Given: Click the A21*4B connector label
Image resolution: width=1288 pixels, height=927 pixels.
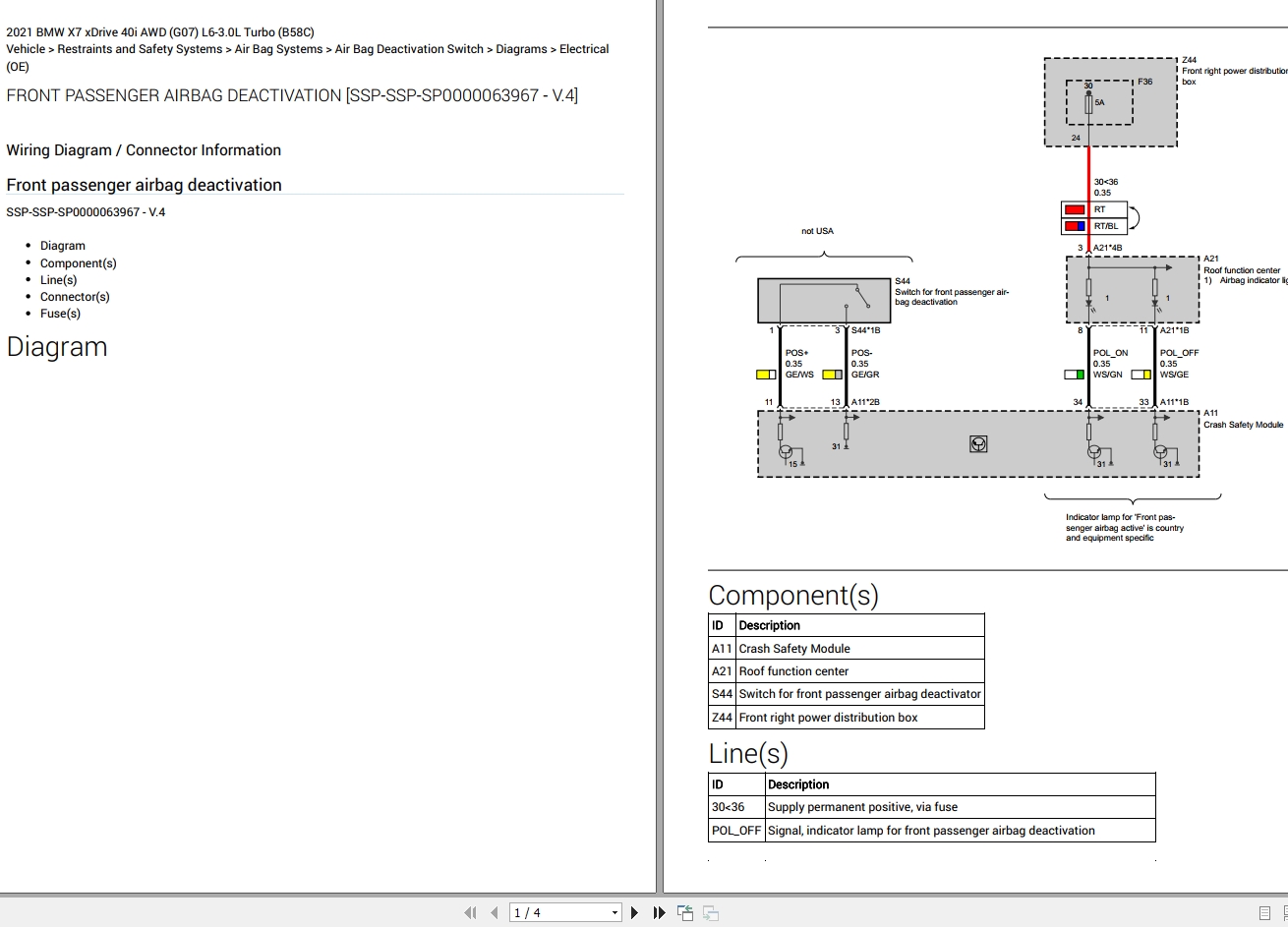Looking at the screenshot, I should click(1107, 248).
